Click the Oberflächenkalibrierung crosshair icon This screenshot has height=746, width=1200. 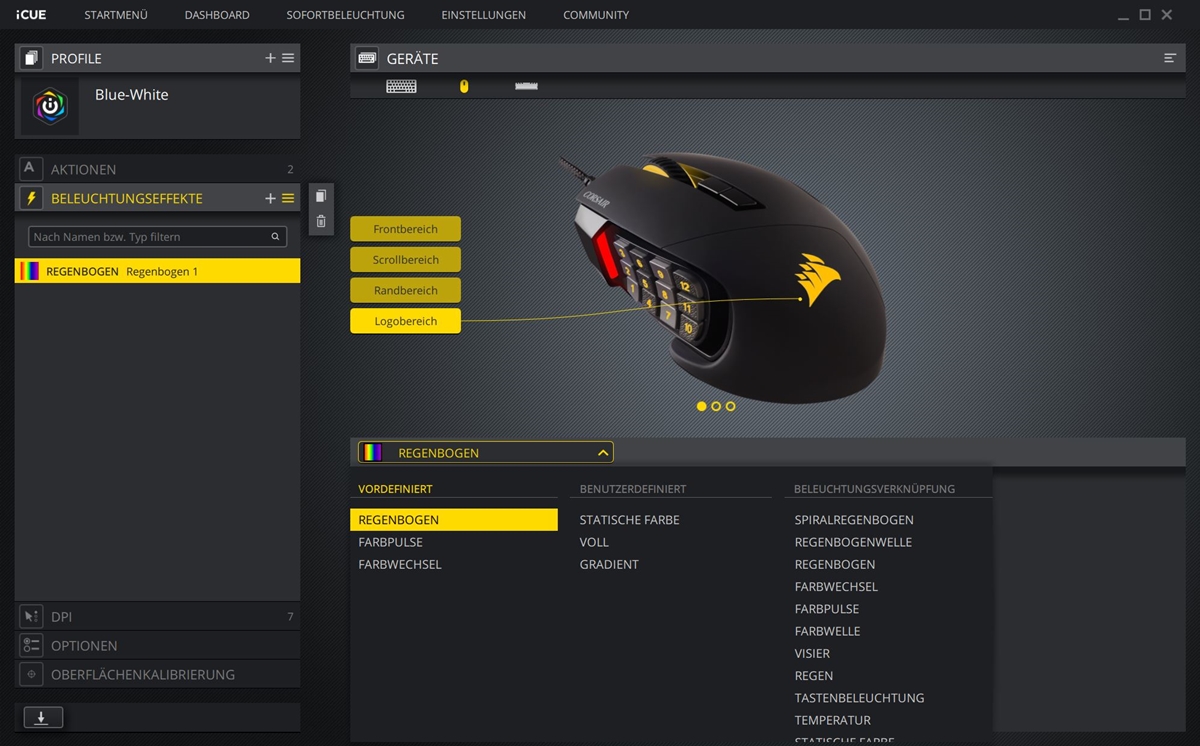pos(31,674)
